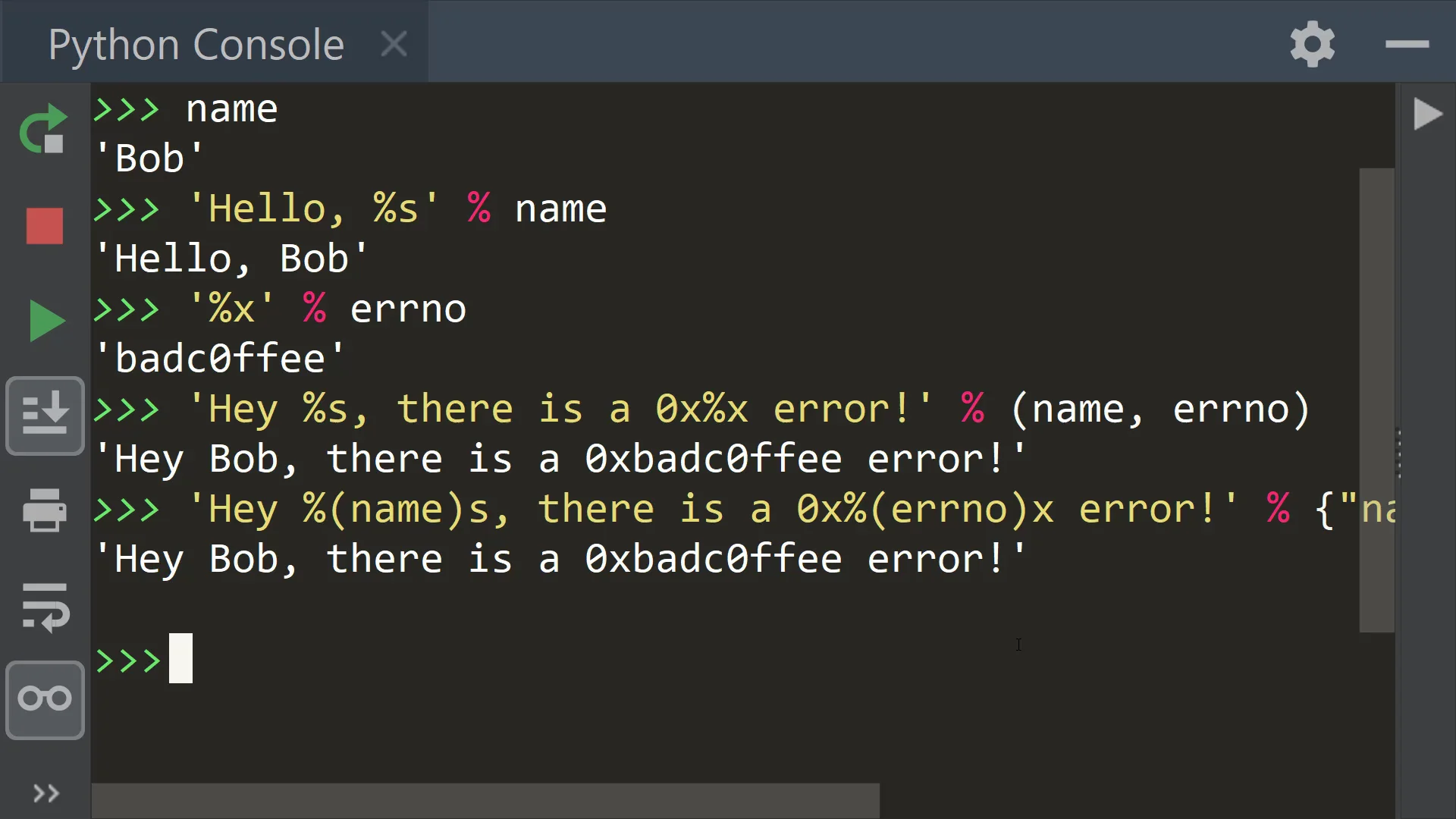Click the gray play arrow at right edge
1456x819 pixels.
(1427, 115)
